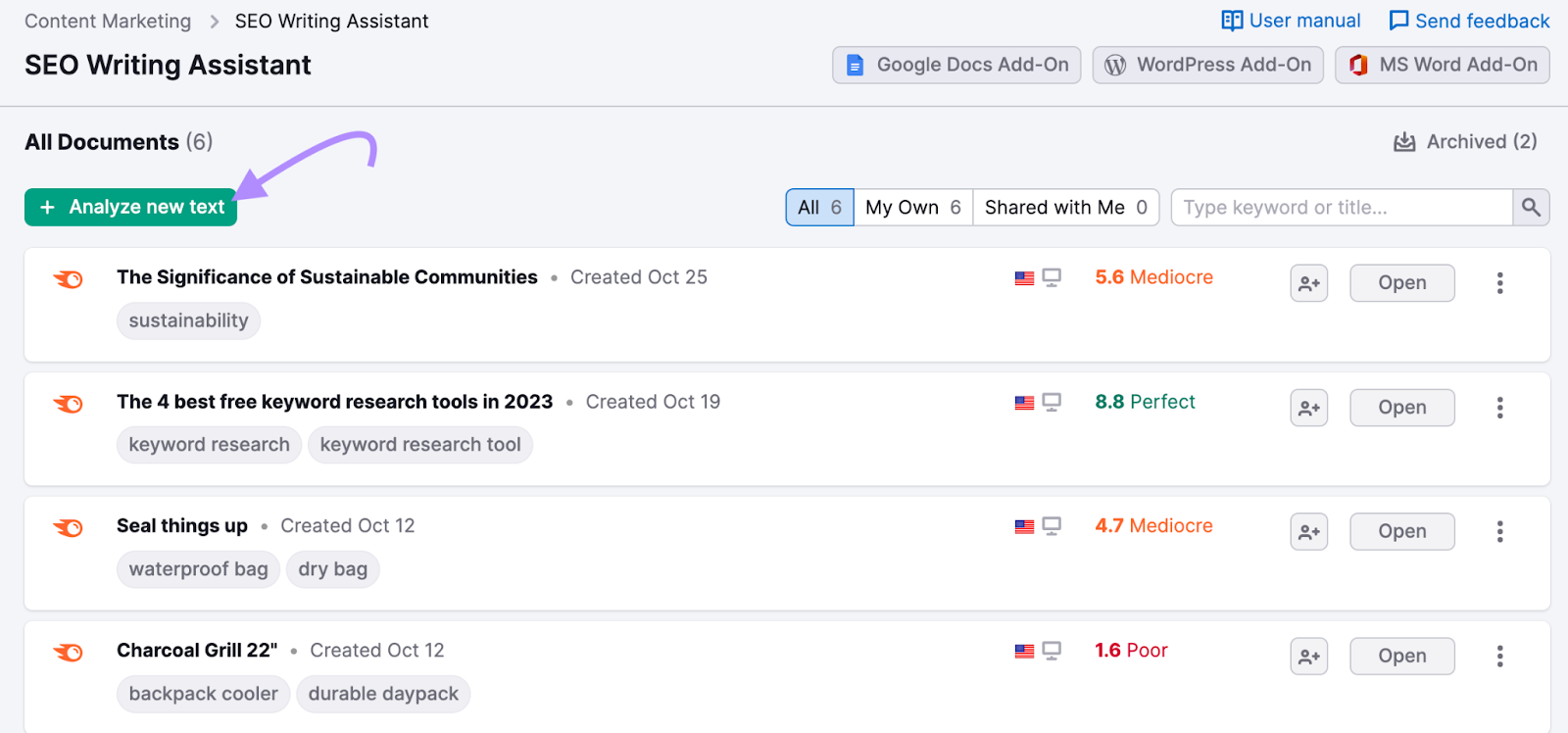The width and height of the screenshot is (1568, 733).
Task: Click the Semrush icon beside Seal things up
Action: 69,528
